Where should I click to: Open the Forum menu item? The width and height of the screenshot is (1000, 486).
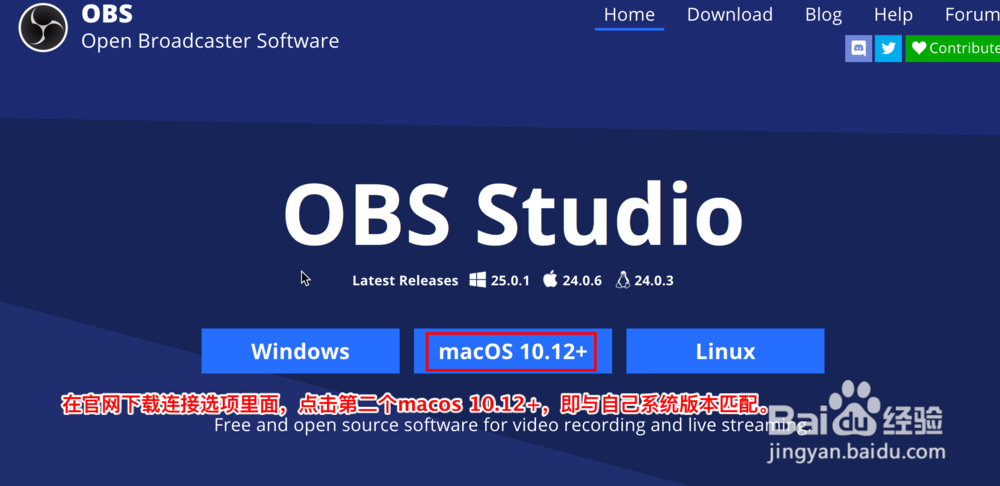pyautogui.click(x=972, y=15)
